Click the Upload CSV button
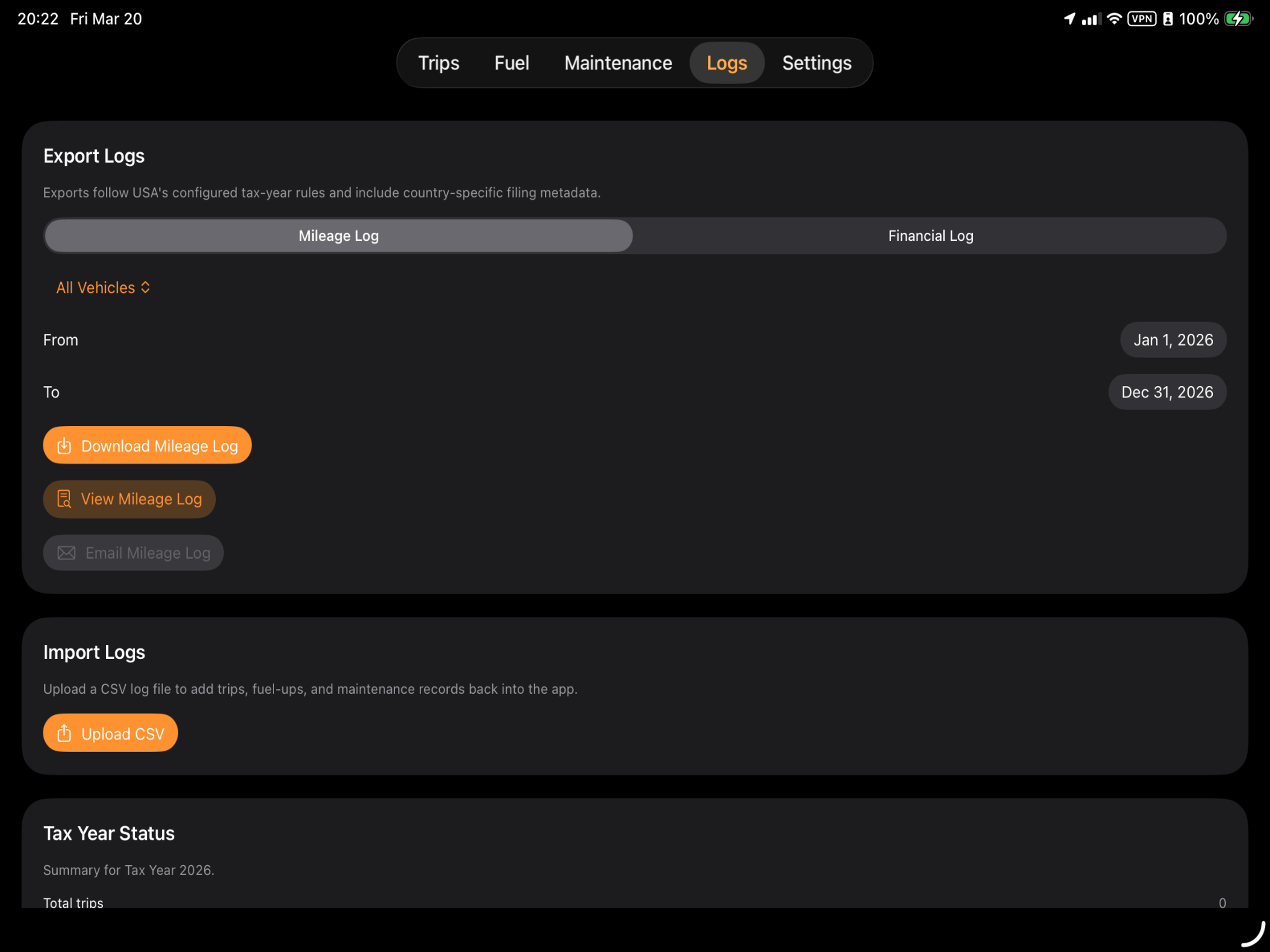The height and width of the screenshot is (952, 1270). pyautogui.click(x=110, y=733)
